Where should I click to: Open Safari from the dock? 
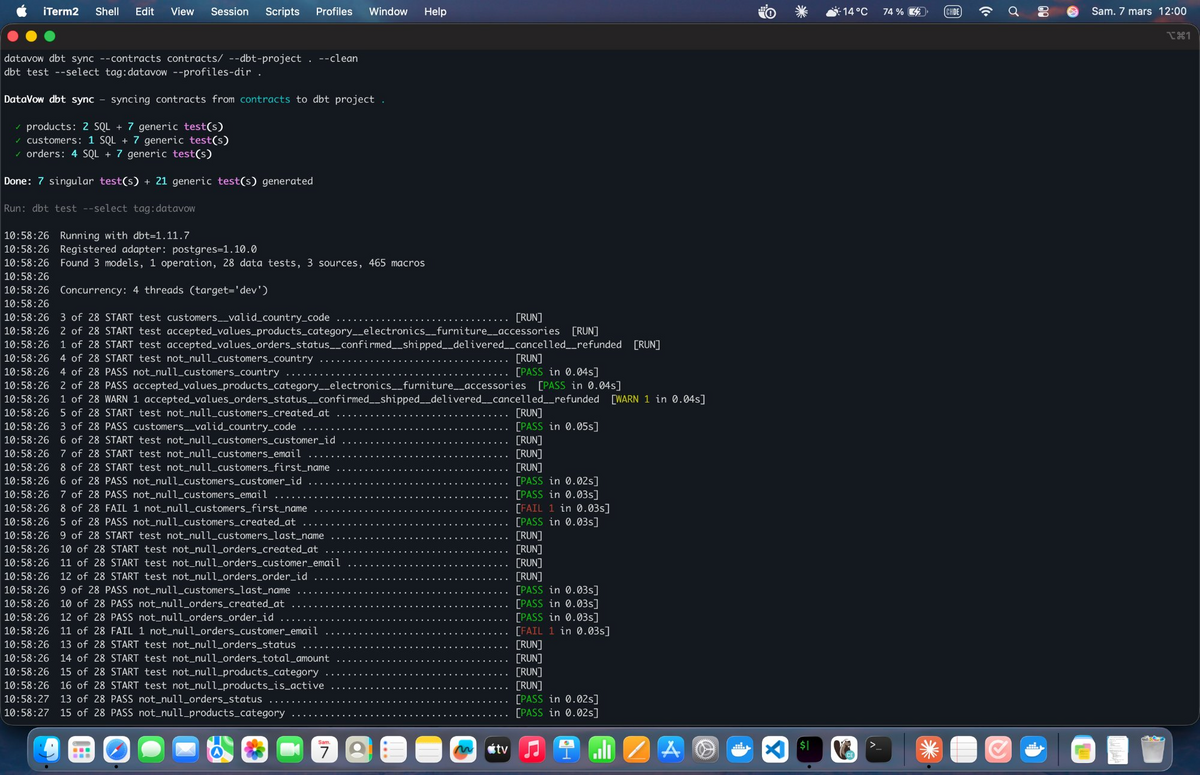click(x=116, y=748)
